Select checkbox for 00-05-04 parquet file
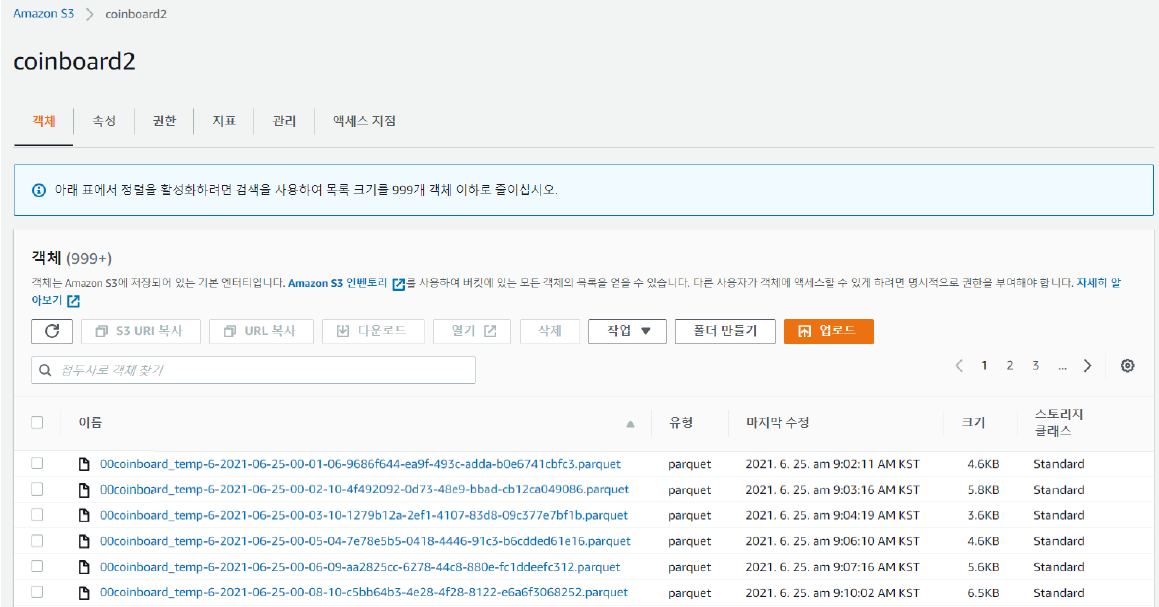This screenshot has width=1159, height=607. (x=37, y=541)
